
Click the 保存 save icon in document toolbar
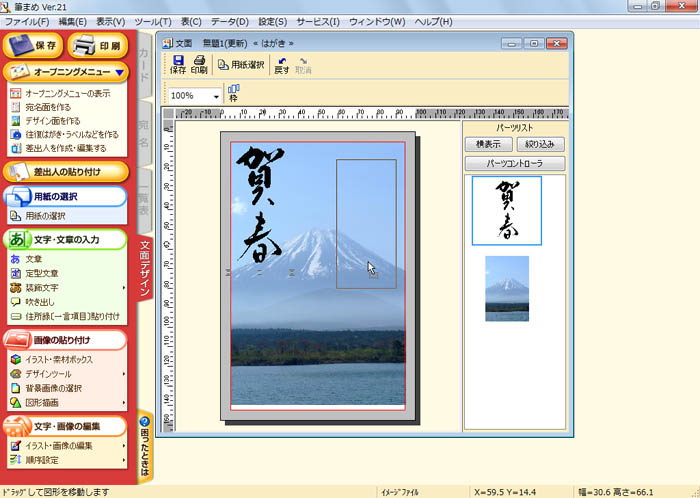[x=178, y=65]
